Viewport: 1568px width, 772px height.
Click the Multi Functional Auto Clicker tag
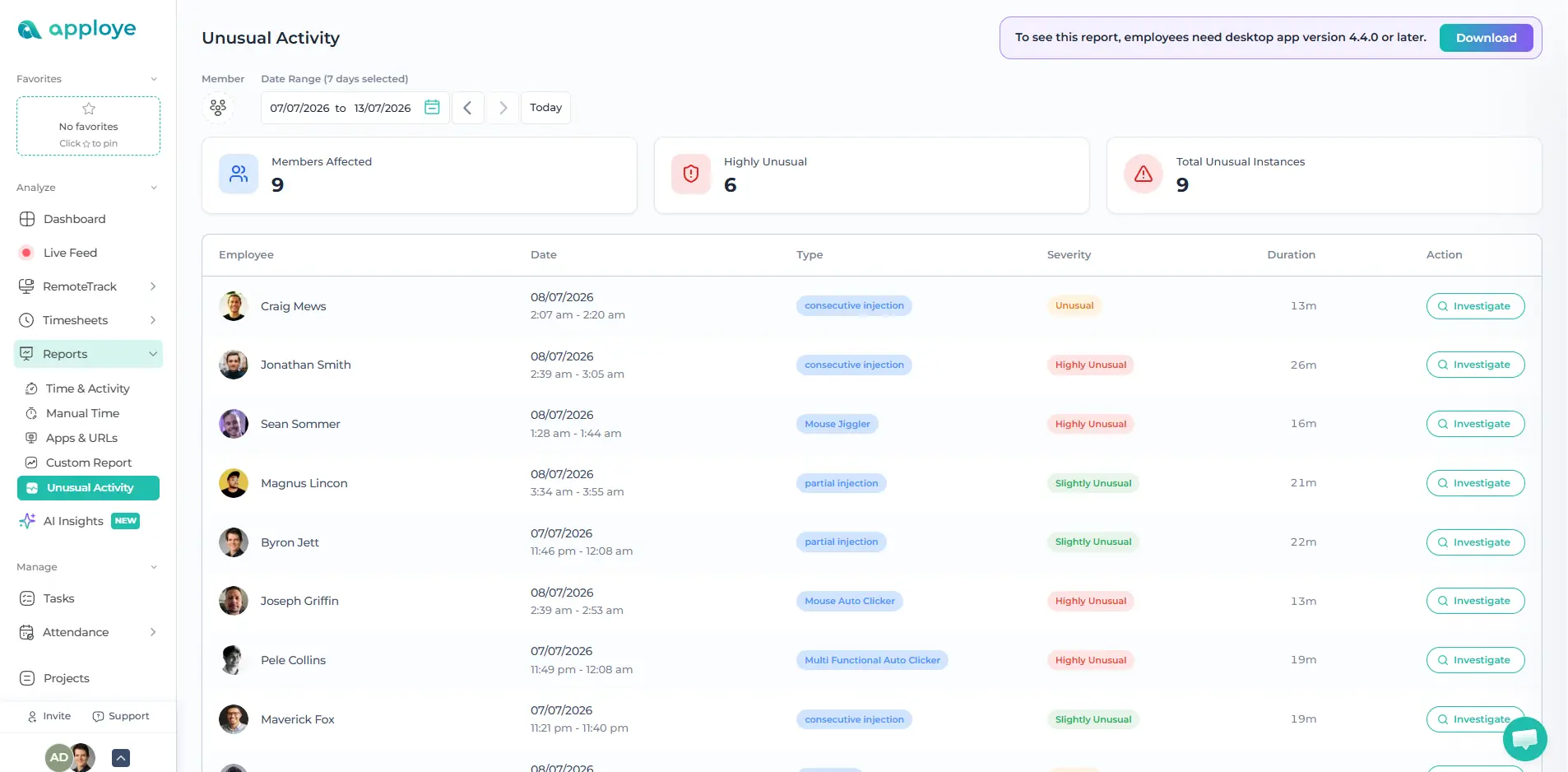(872, 660)
